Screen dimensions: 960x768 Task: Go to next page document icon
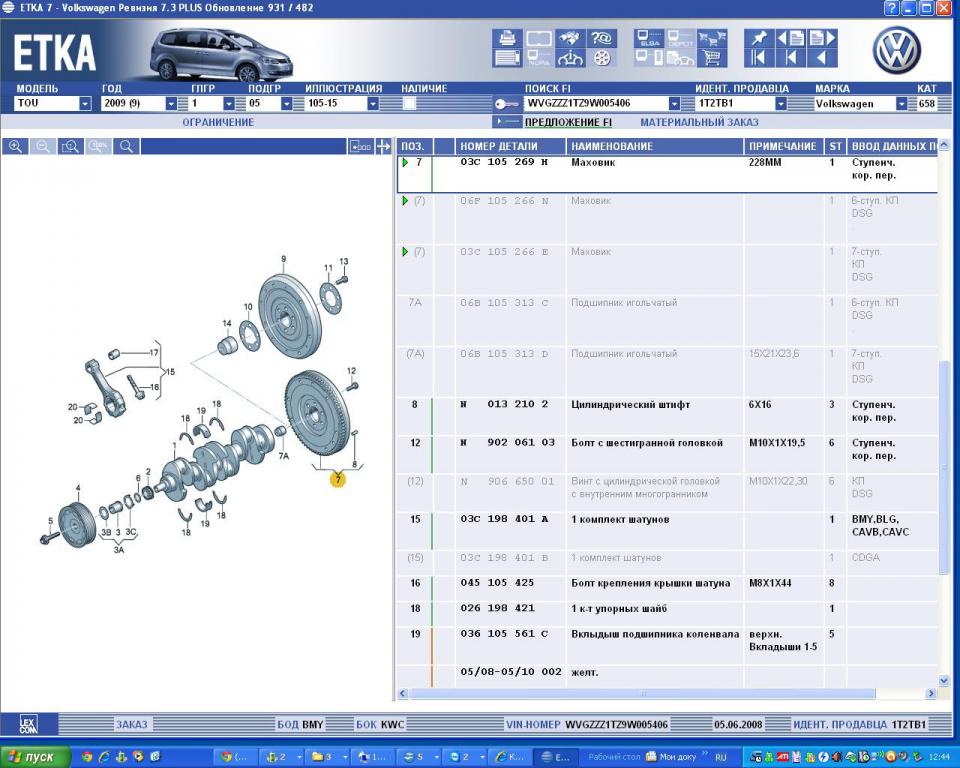822,39
